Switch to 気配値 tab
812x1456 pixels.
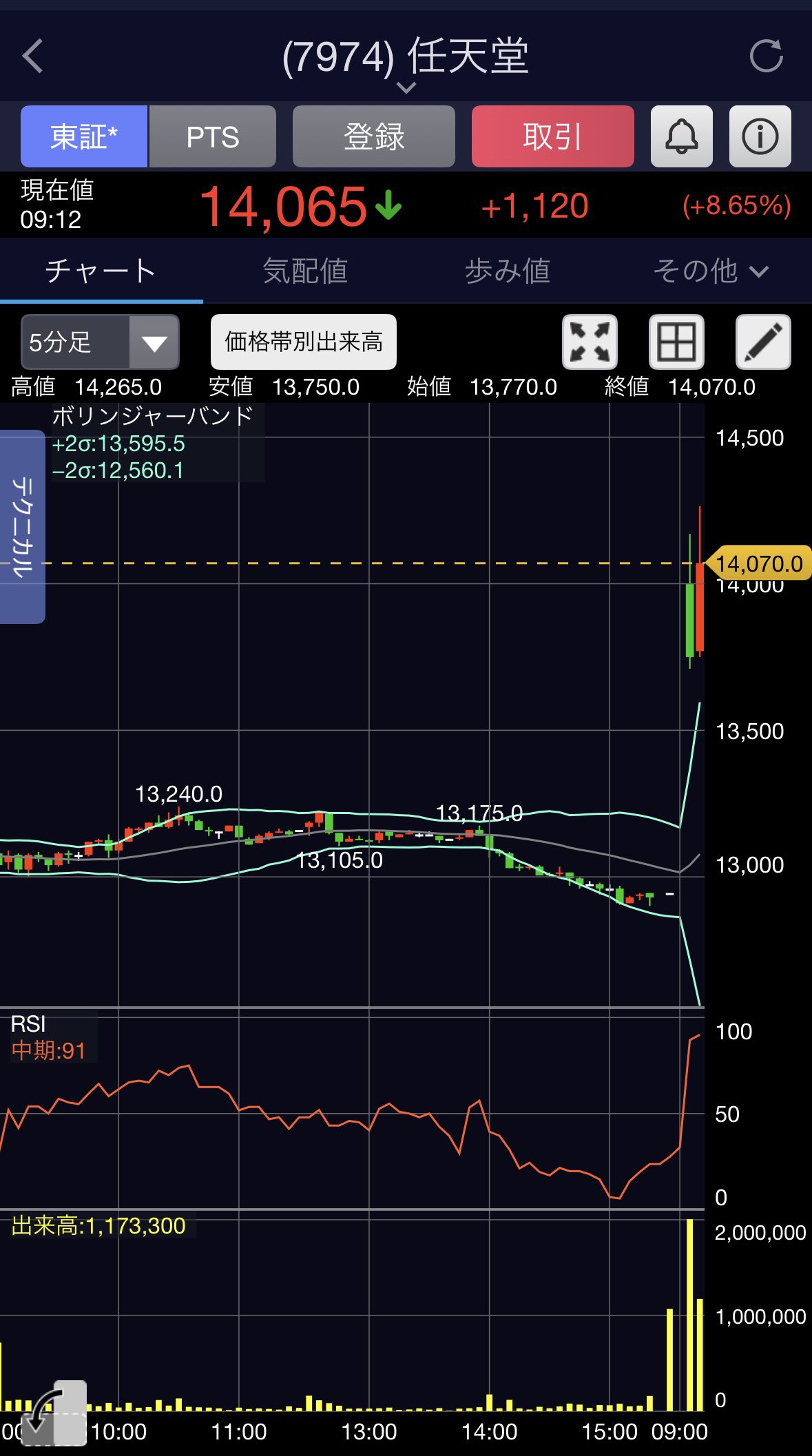(304, 271)
